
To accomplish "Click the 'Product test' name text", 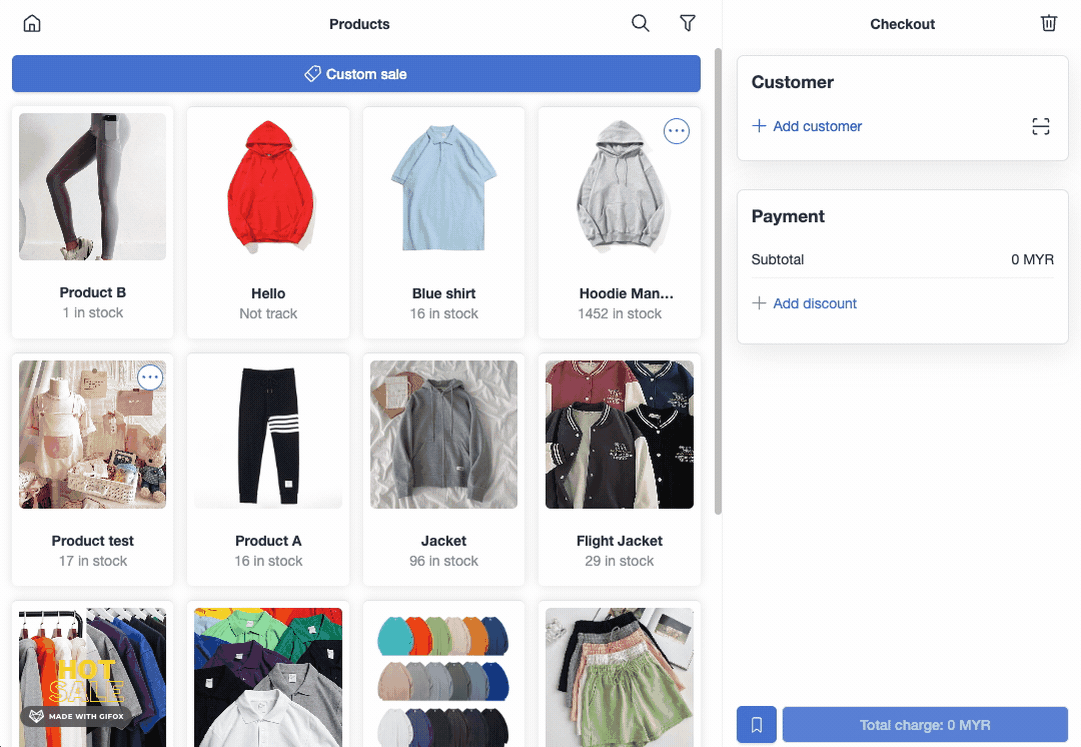I will [92, 541].
